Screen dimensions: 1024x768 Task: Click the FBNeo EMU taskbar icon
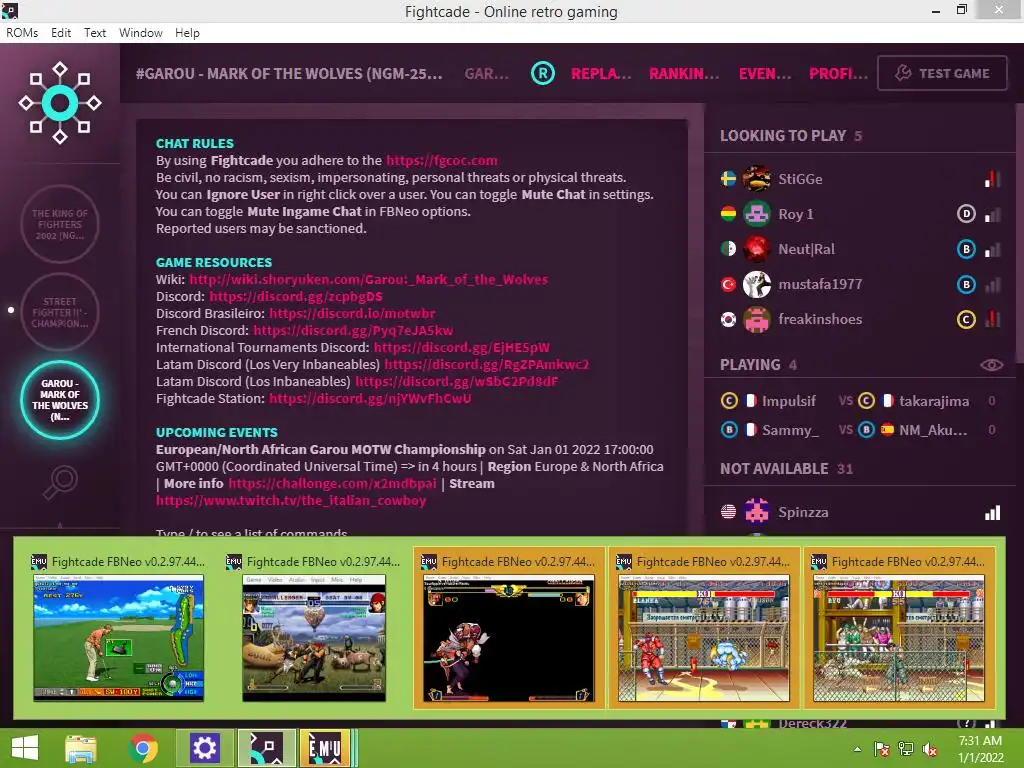[326, 748]
